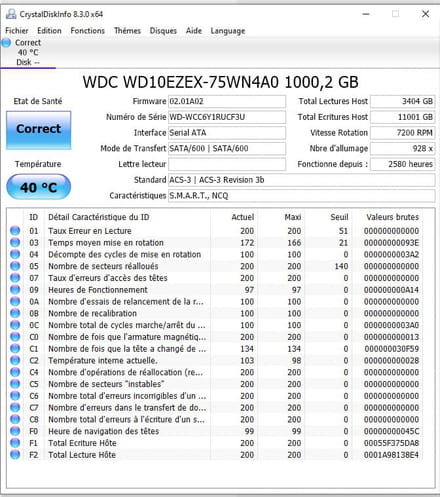
Task: Click the CrystalDiskInfo app icon in title bar
Action: point(11,14)
